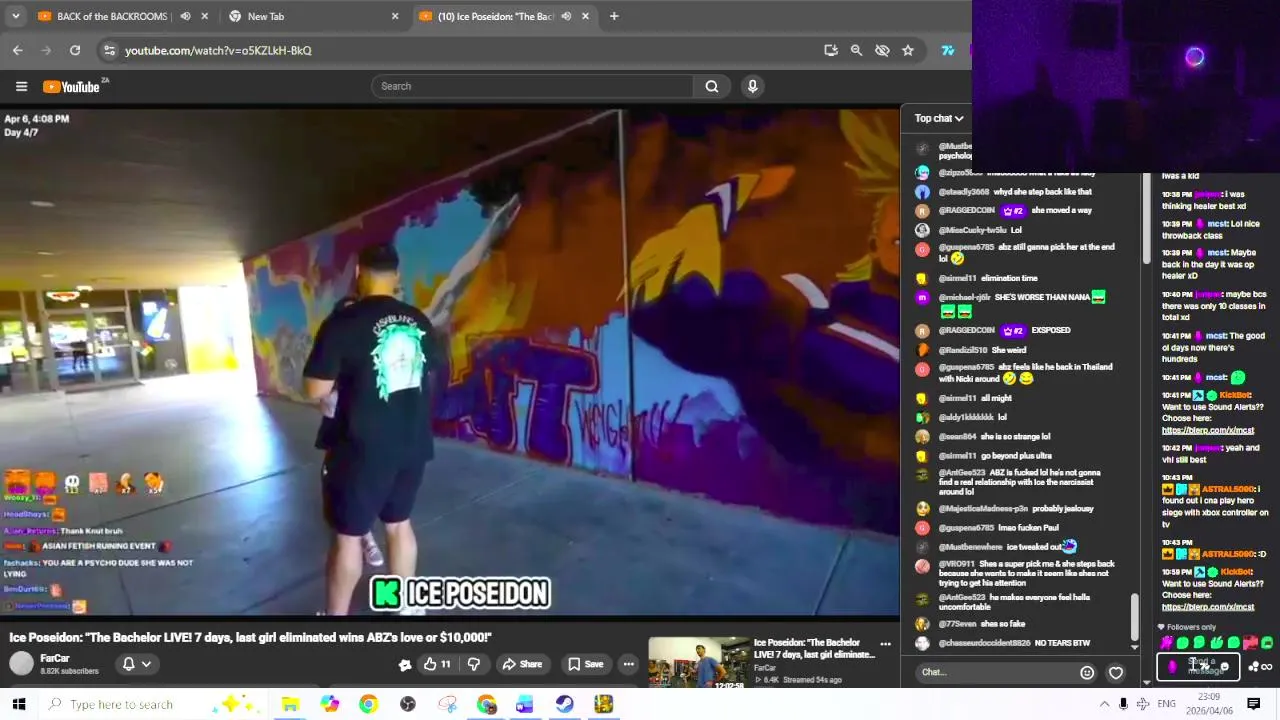Reload the page with the refresh icon
The height and width of the screenshot is (720, 1280).
(75, 50)
